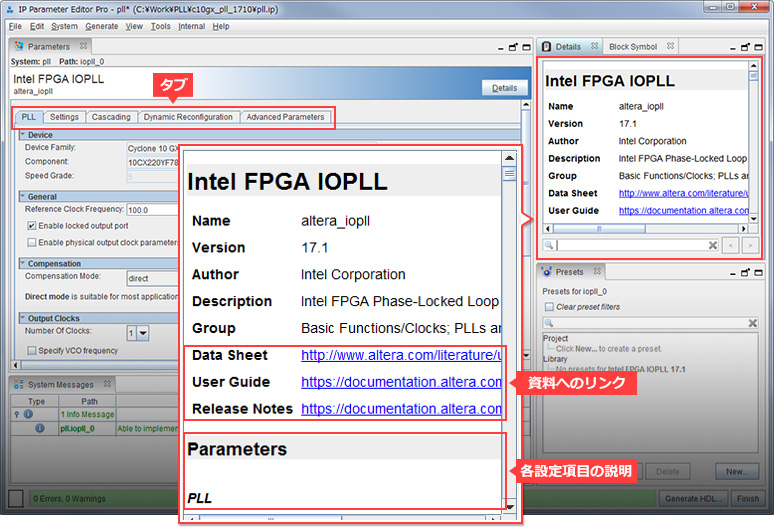The height and width of the screenshot is (527, 774).
Task: Click the Finish button
Action: [748, 498]
